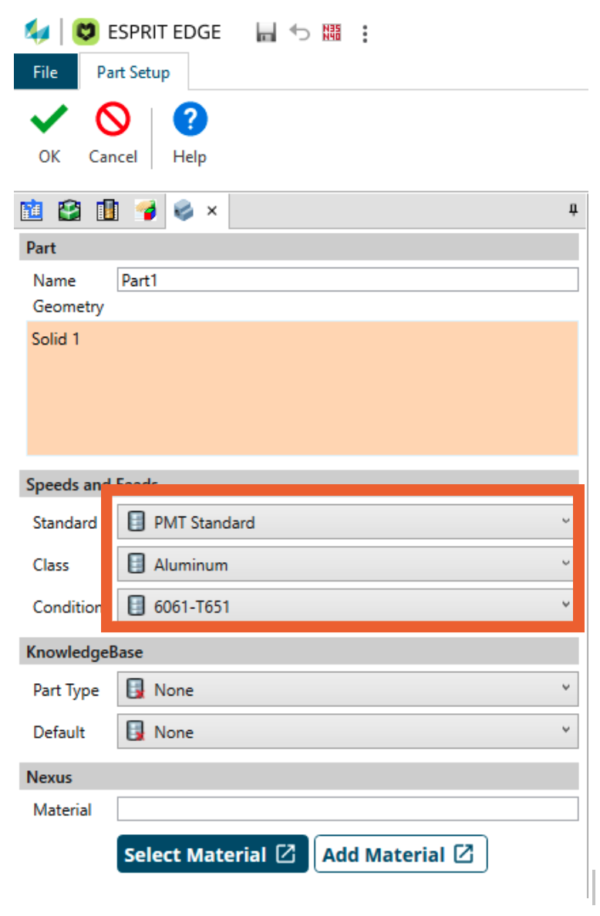Open the Condition dropdown showing 6061-T651
Image resolution: width=600 pixels, height=916 pixels.
point(347,607)
